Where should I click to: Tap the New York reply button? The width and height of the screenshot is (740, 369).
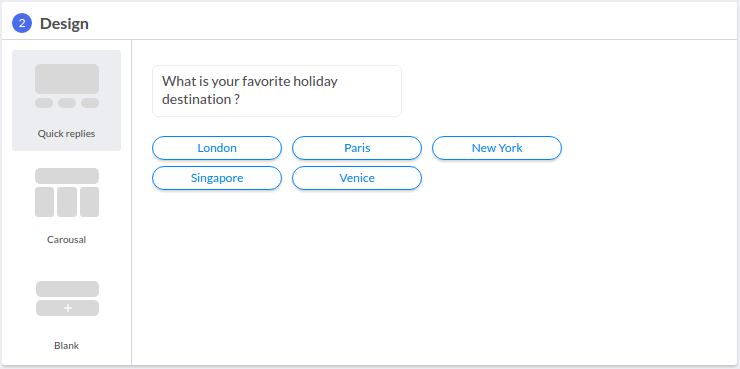click(x=497, y=148)
